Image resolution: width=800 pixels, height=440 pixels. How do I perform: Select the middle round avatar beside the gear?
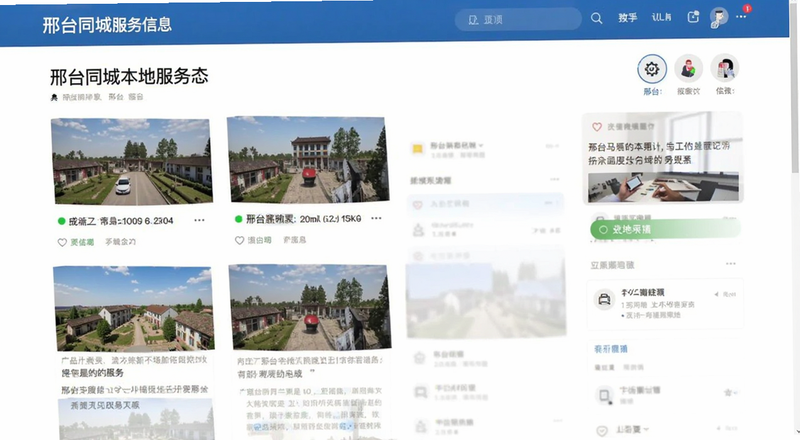pyautogui.click(x=688, y=68)
